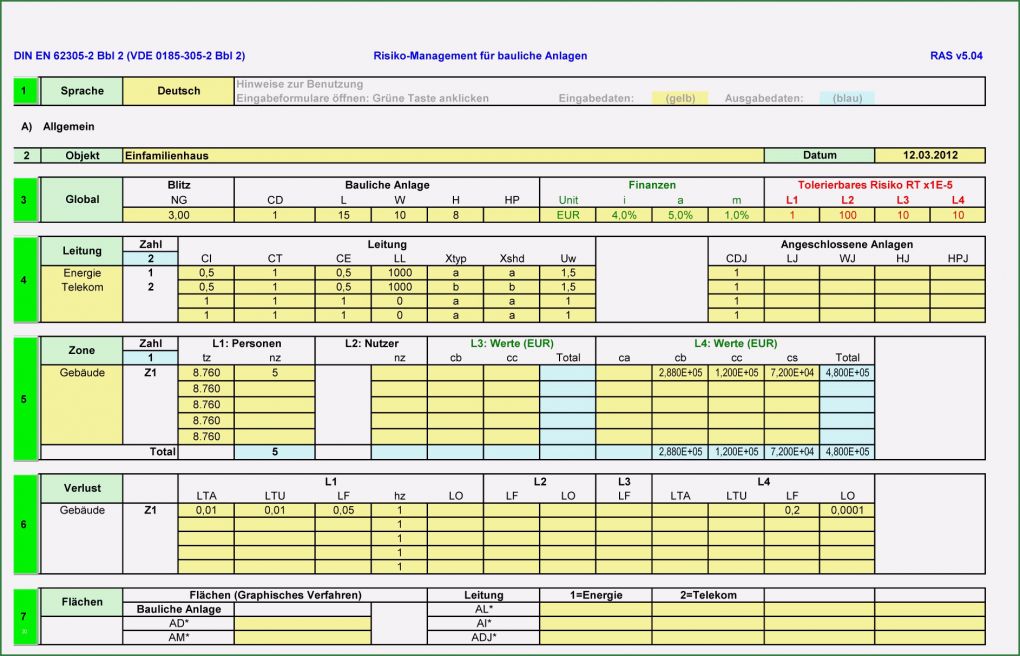
Task: Click the blue (blau) Ausgabedaten legend
Action: 848,98
